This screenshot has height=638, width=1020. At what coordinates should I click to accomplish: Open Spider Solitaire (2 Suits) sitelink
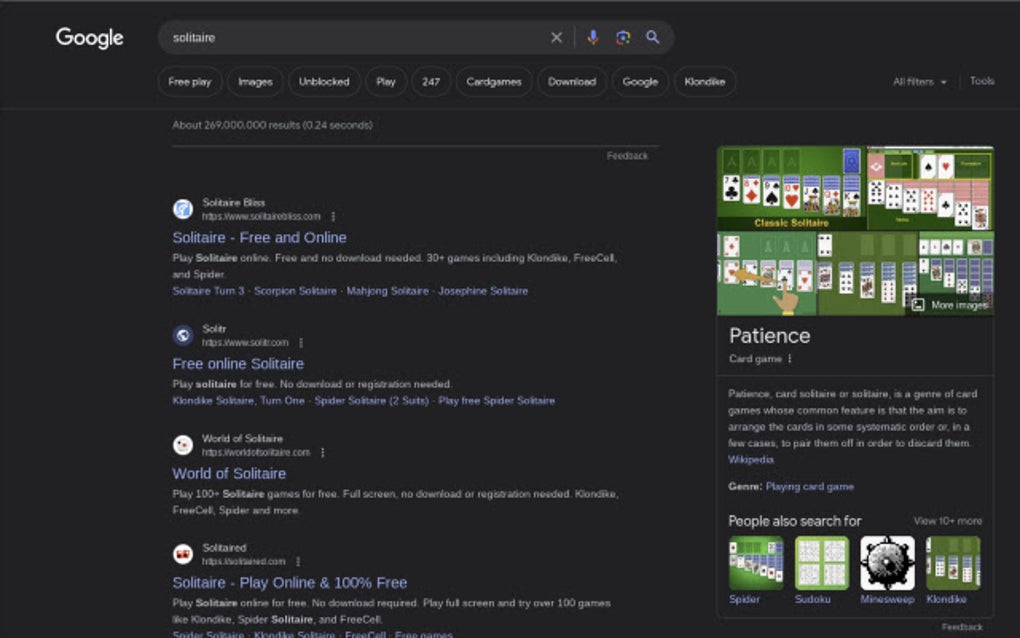(x=371, y=401)
